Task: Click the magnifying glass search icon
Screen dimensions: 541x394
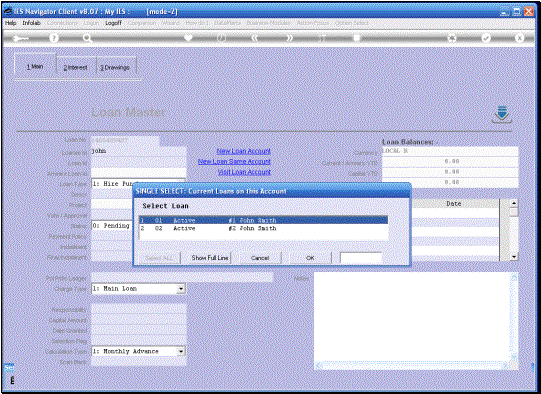Action: coord(87,38)
